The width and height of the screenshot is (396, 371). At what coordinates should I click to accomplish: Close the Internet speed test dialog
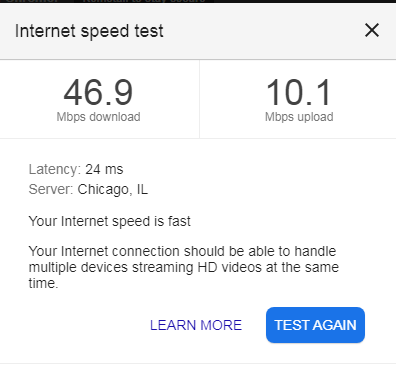pyautogui.click(x=372, y=30)
